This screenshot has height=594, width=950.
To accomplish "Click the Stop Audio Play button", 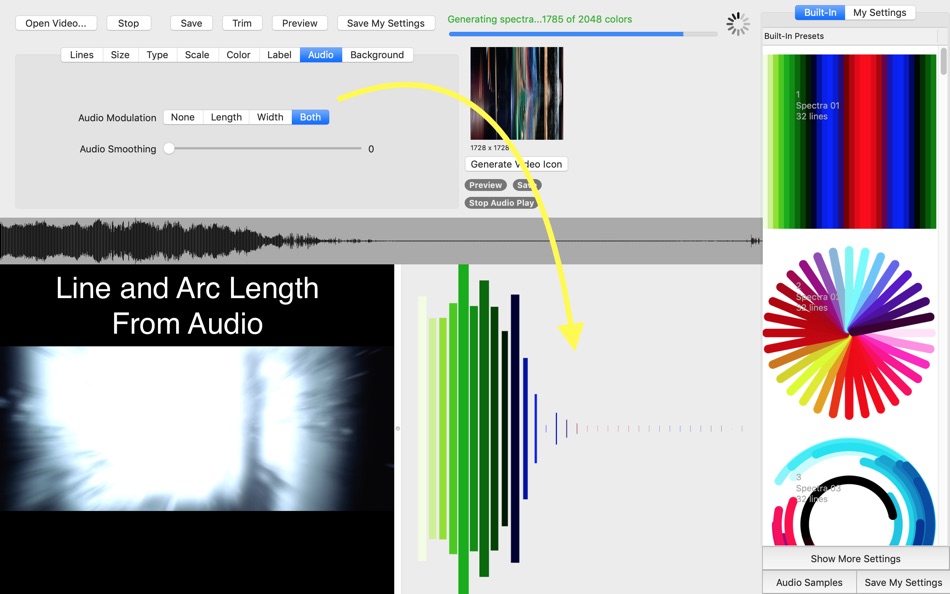I will 501,203.
